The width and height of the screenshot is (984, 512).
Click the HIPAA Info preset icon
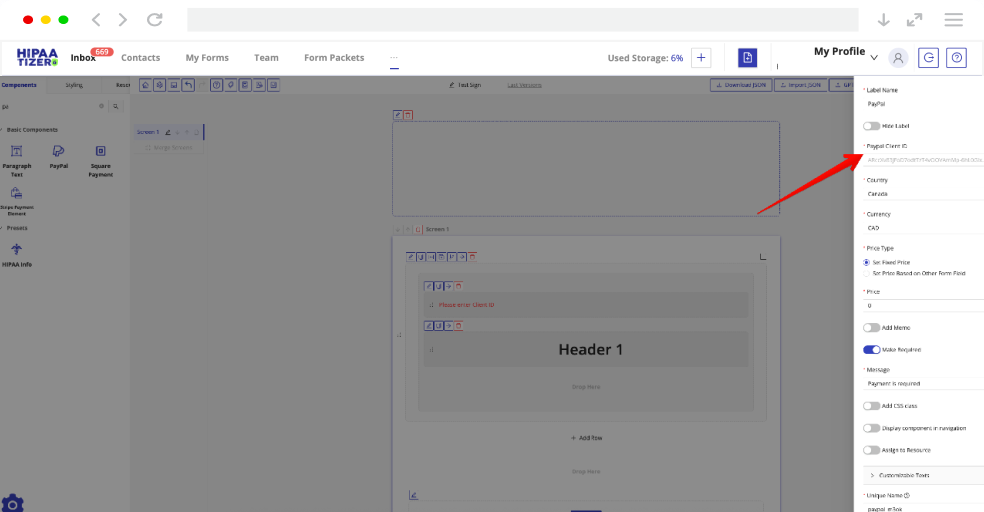[x=16, y=248]
